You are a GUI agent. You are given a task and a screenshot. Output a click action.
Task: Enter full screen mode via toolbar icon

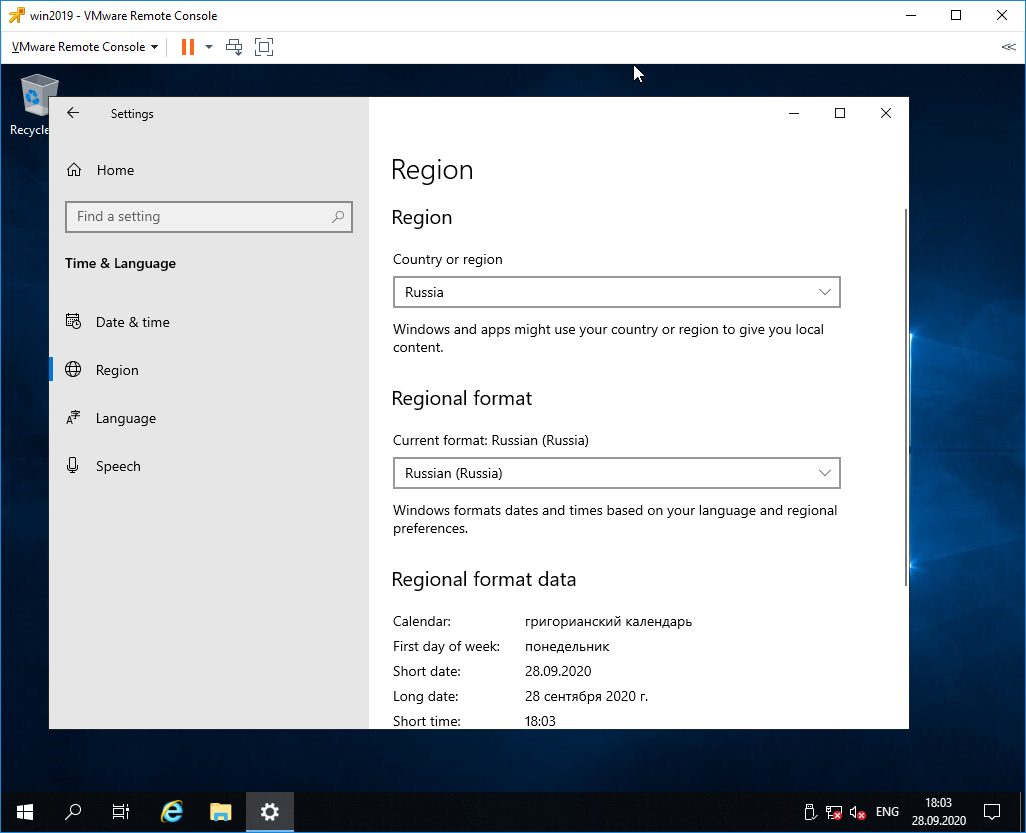264,47
